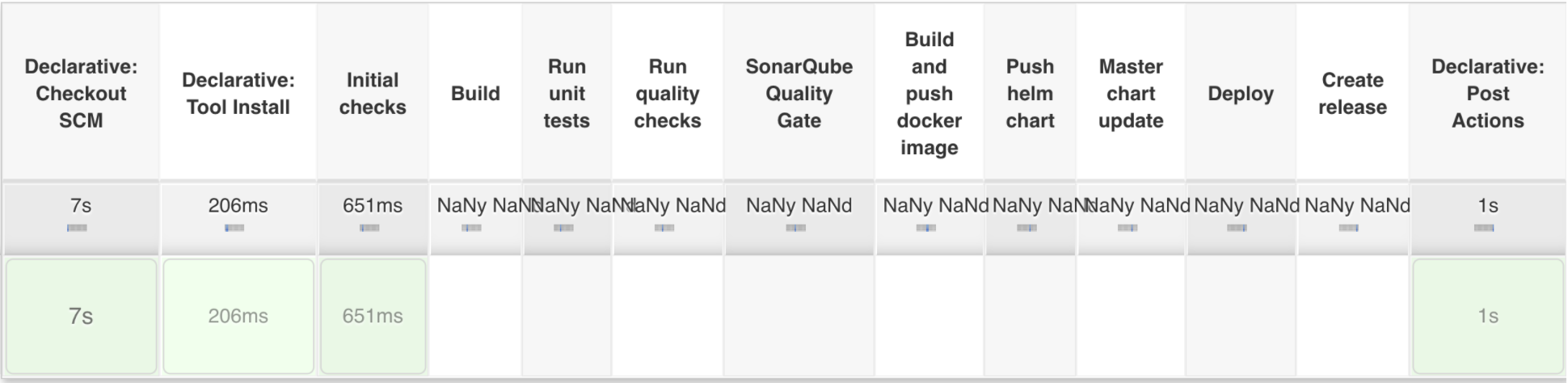This screenshot has width=1568, height=383.
Task: Open the 1s Post Actions stage cell
Action: (1488, 316)
